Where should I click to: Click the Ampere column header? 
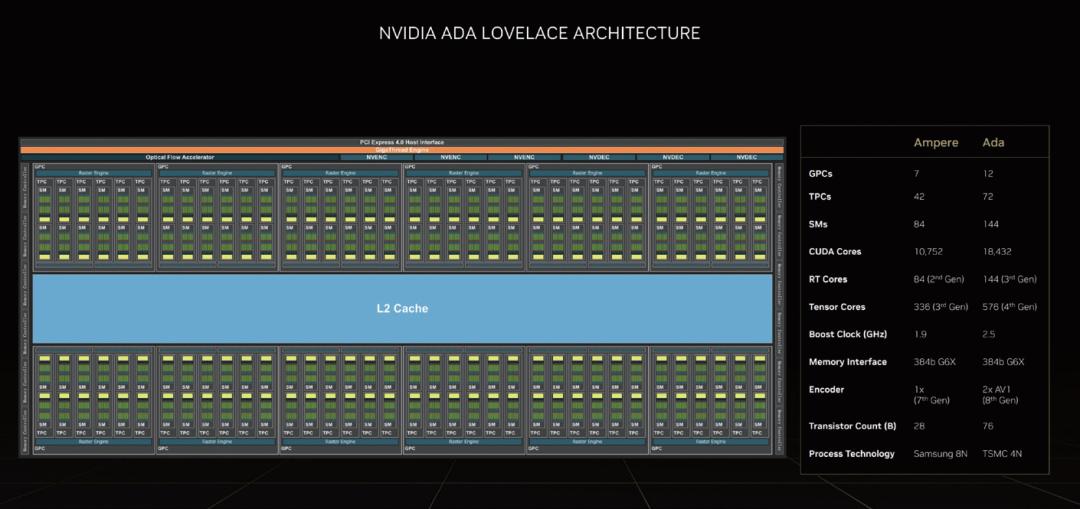[935, 143]
